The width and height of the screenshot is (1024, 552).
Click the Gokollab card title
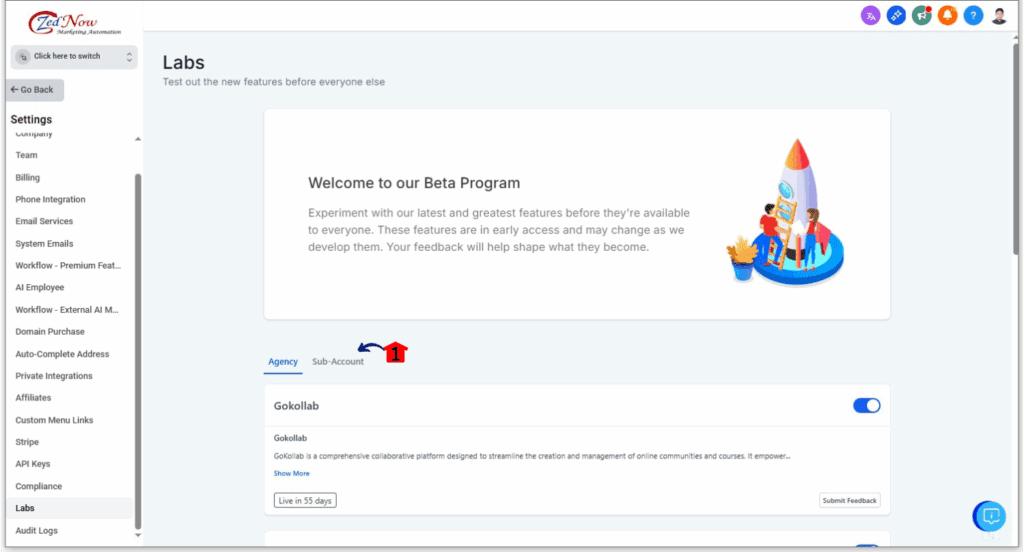point(296,406)
